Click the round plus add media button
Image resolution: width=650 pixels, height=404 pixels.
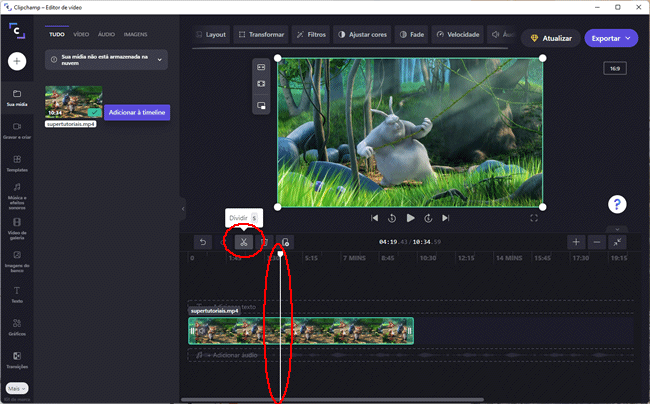pos(17,61)
